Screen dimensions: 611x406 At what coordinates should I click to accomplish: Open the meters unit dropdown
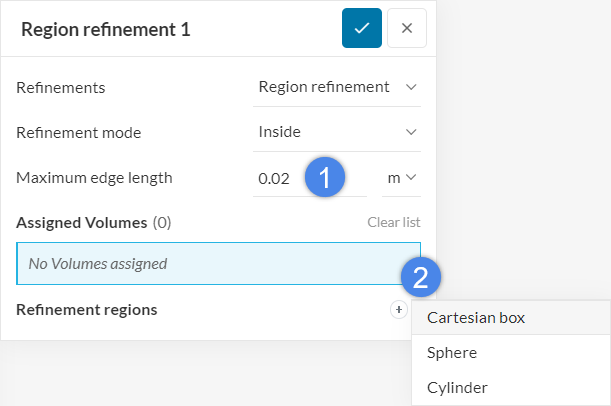[x=402, y=178]
